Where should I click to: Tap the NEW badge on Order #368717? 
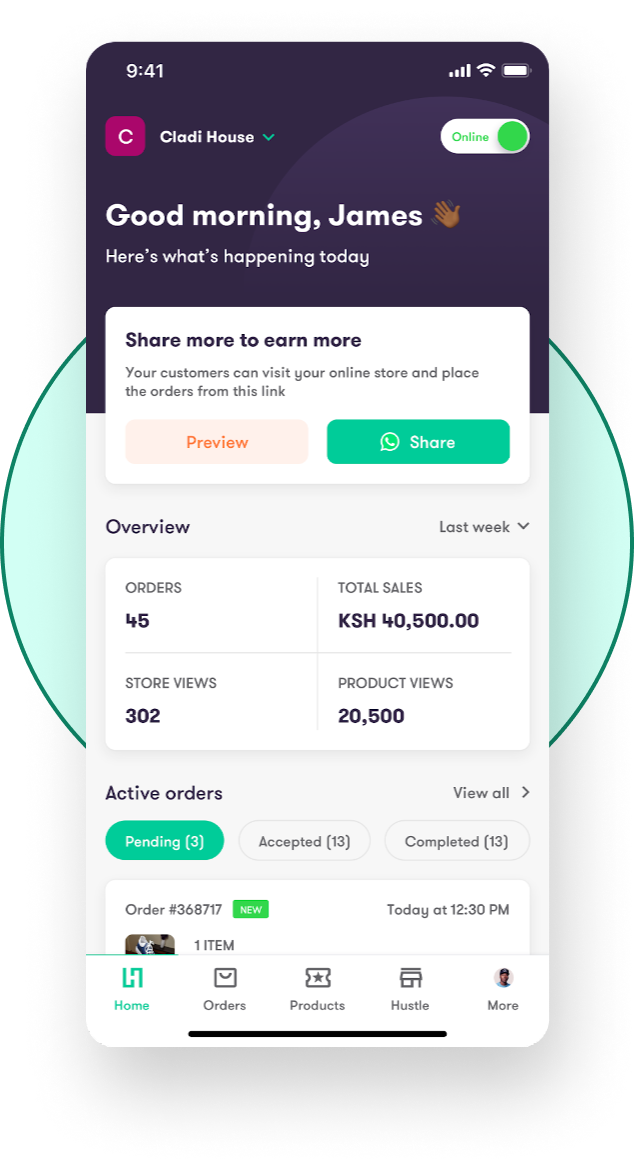(250, 910)
